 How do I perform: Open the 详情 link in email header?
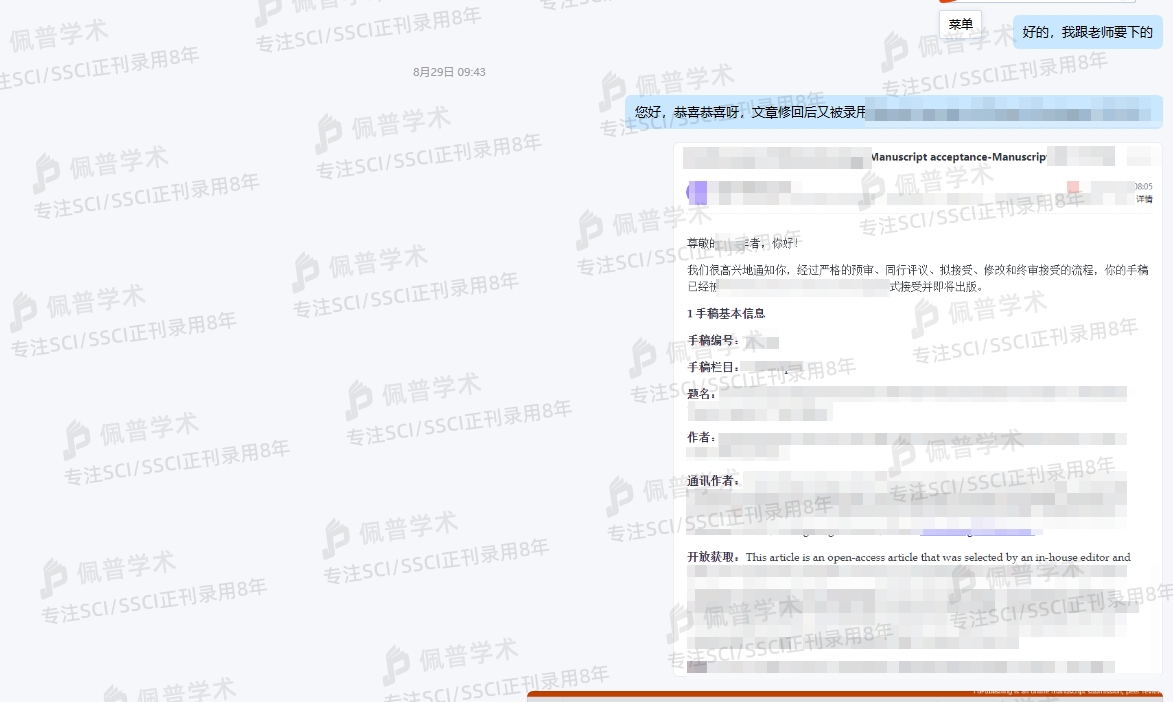1144,199
